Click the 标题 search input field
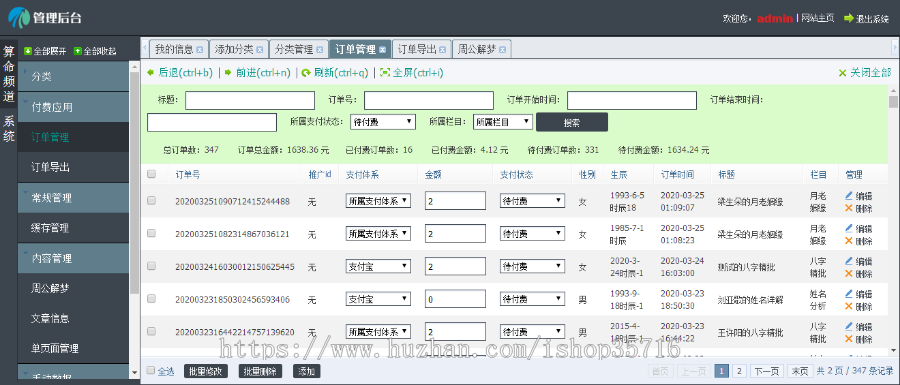Screen dimensions: 900x385 coord(250,100)
